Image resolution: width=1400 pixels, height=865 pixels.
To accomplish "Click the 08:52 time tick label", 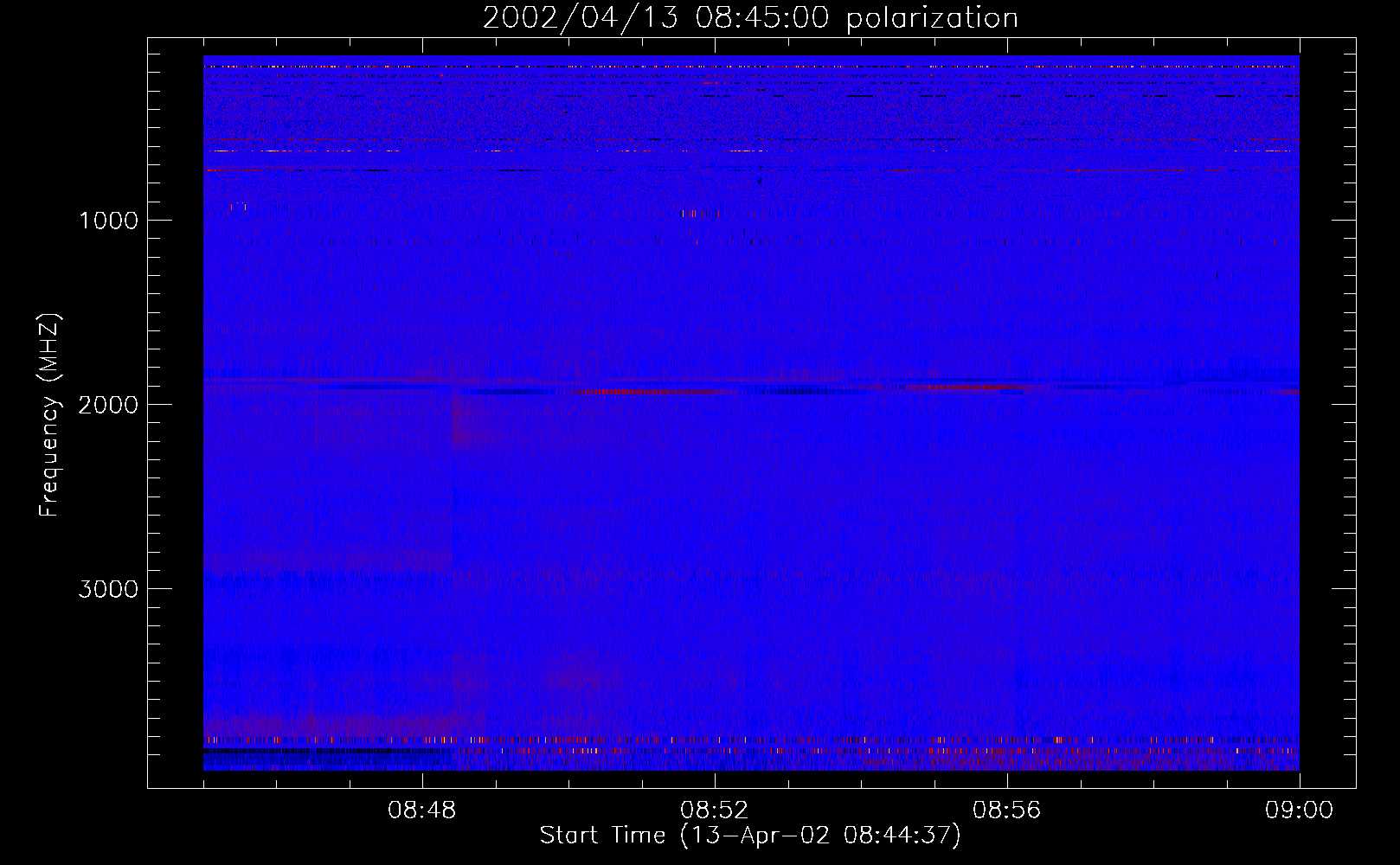I will (715, 811).
